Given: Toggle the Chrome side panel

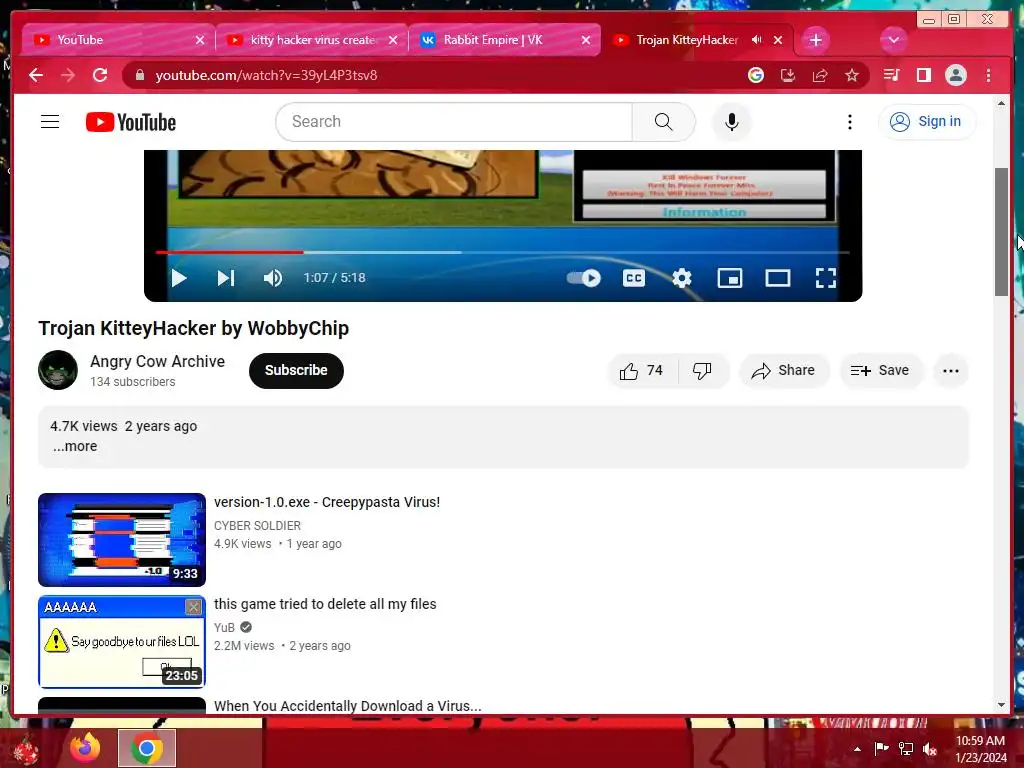Looking at the screenshot, I should (923, 75).
